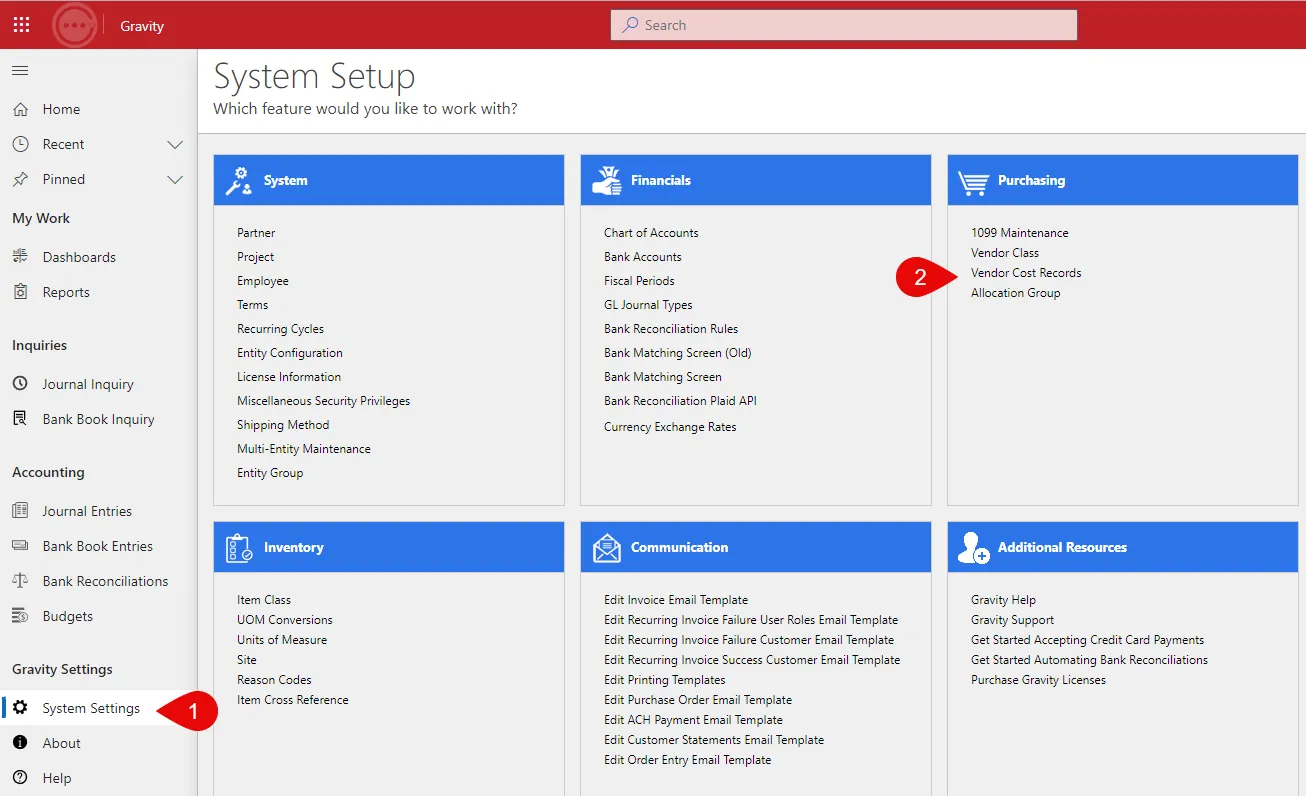Viewport: 1306px width, 796px height.
Task: Open 1099 Maintenance link
Action: 1020,233
